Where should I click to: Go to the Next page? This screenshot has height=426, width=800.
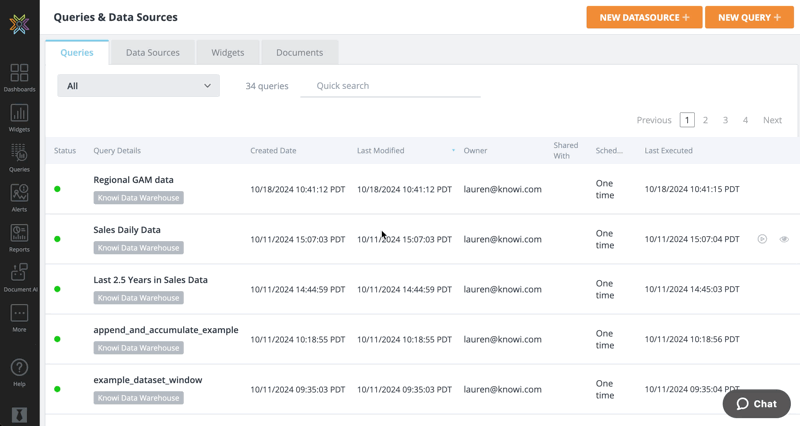click(772, 120)
